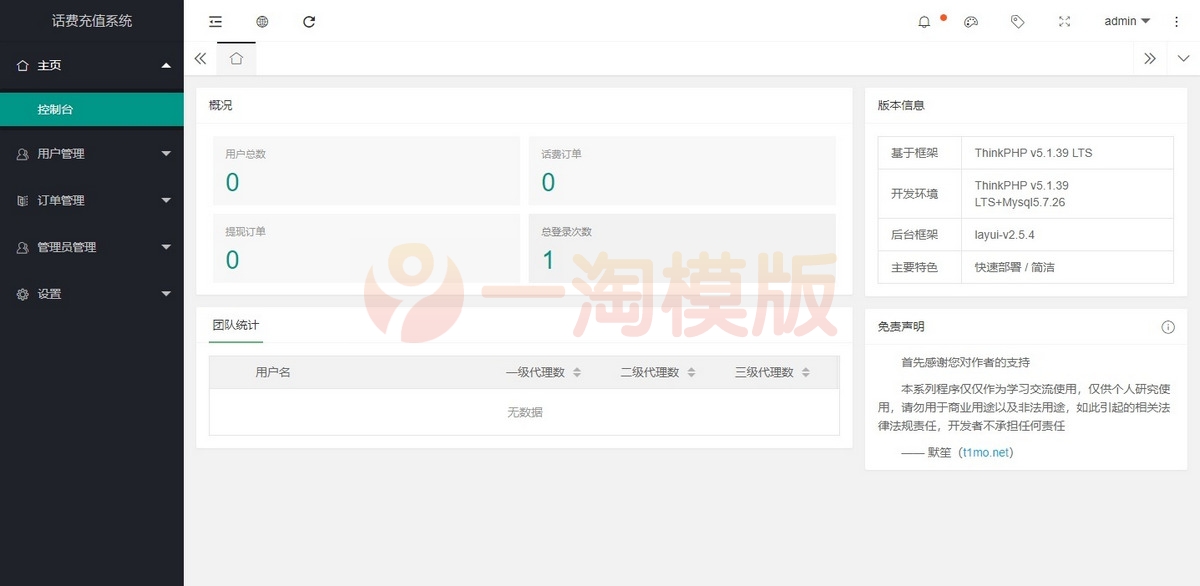Open the admin user dropdown
This screenshot has height=586, width=1200.
point(1124,21)
